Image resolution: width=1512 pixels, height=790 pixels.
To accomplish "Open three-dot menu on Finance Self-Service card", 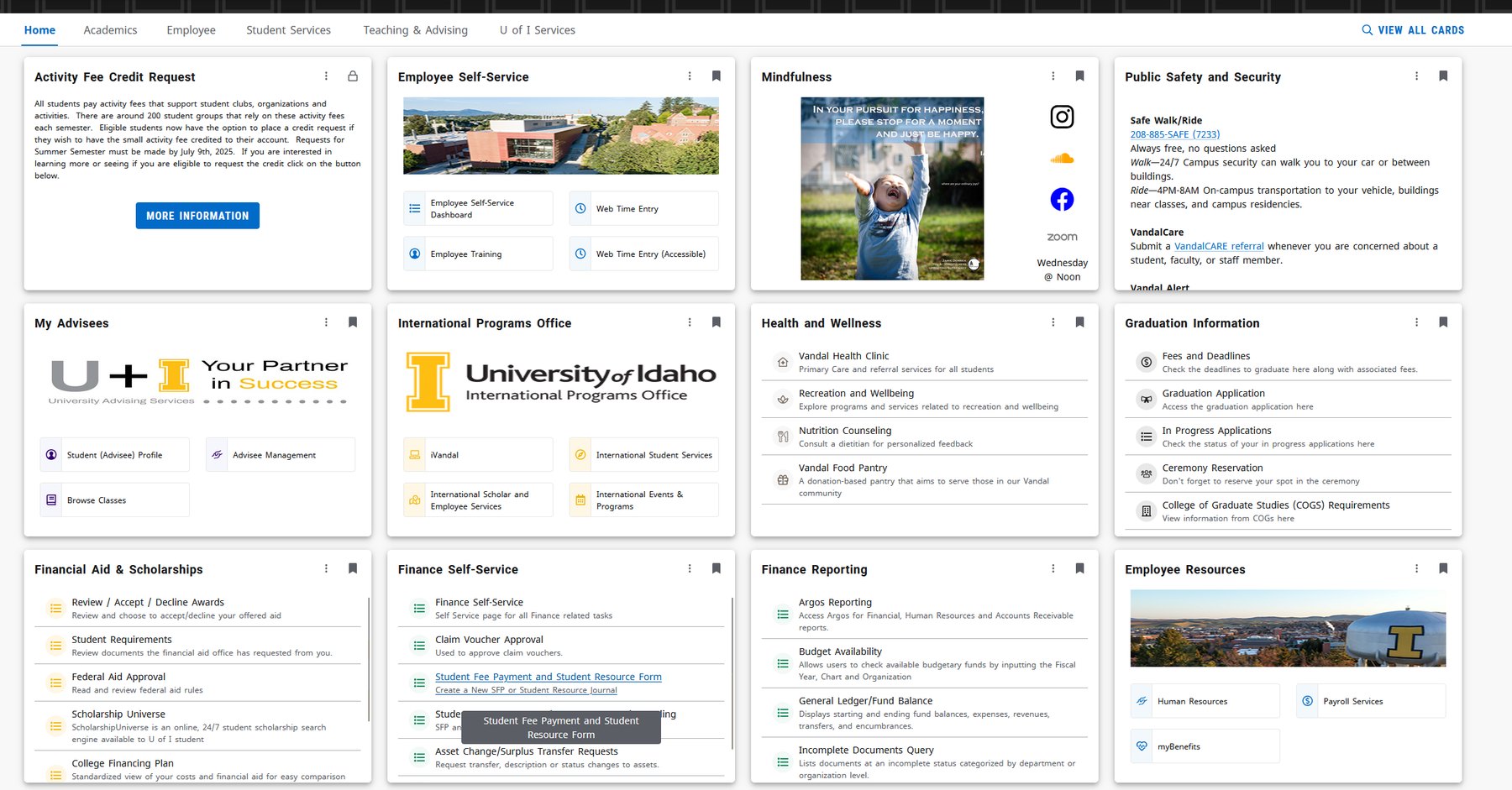I will pos(690,568).
